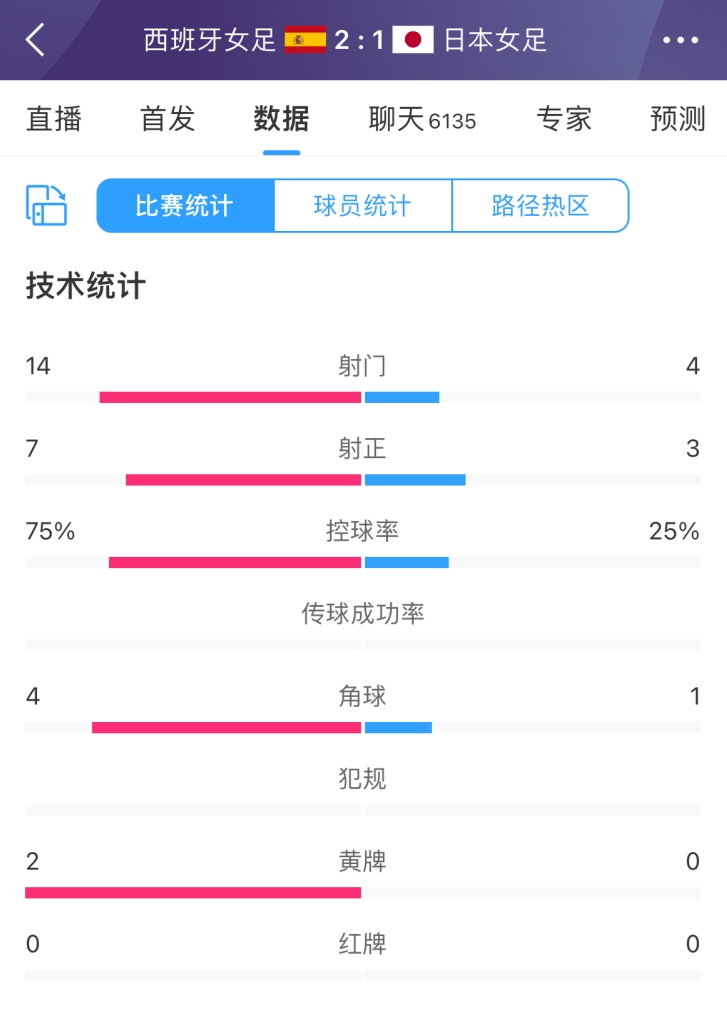Tap the Japan flag icon
727x1010 pixels.
(413, 40)
